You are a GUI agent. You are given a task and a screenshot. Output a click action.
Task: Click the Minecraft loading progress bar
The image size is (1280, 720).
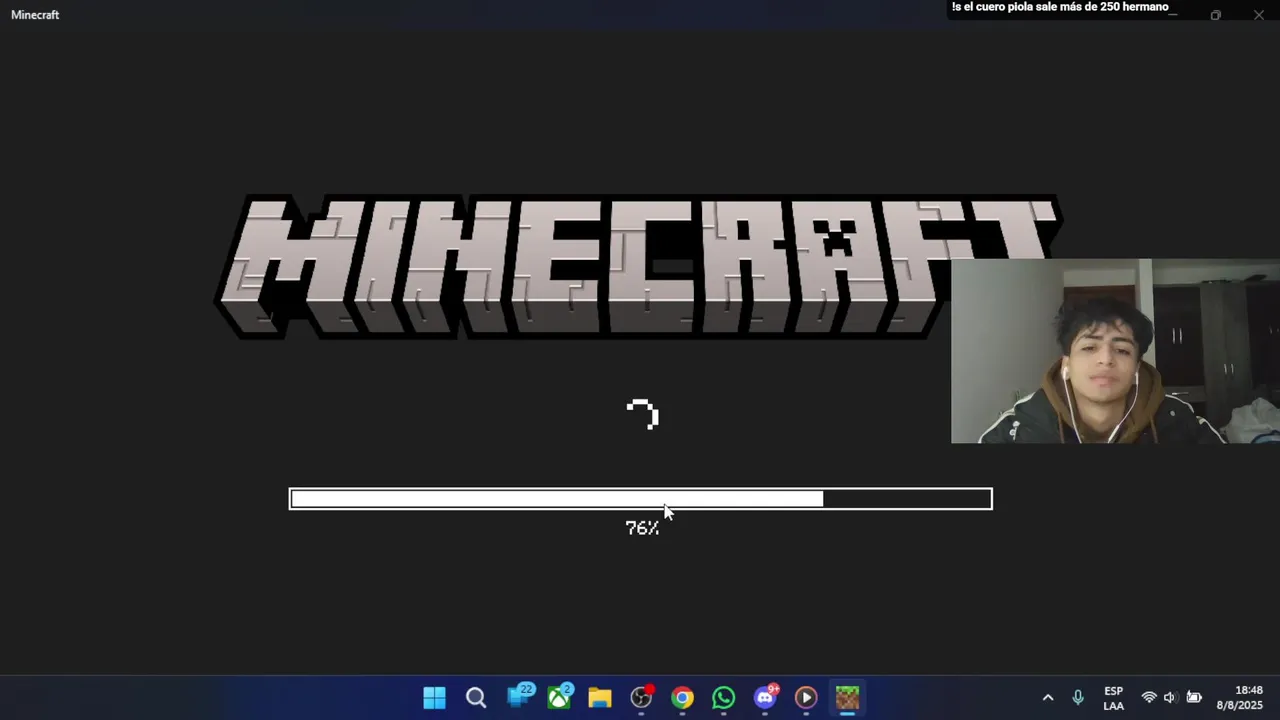click(x=641, y=499)
